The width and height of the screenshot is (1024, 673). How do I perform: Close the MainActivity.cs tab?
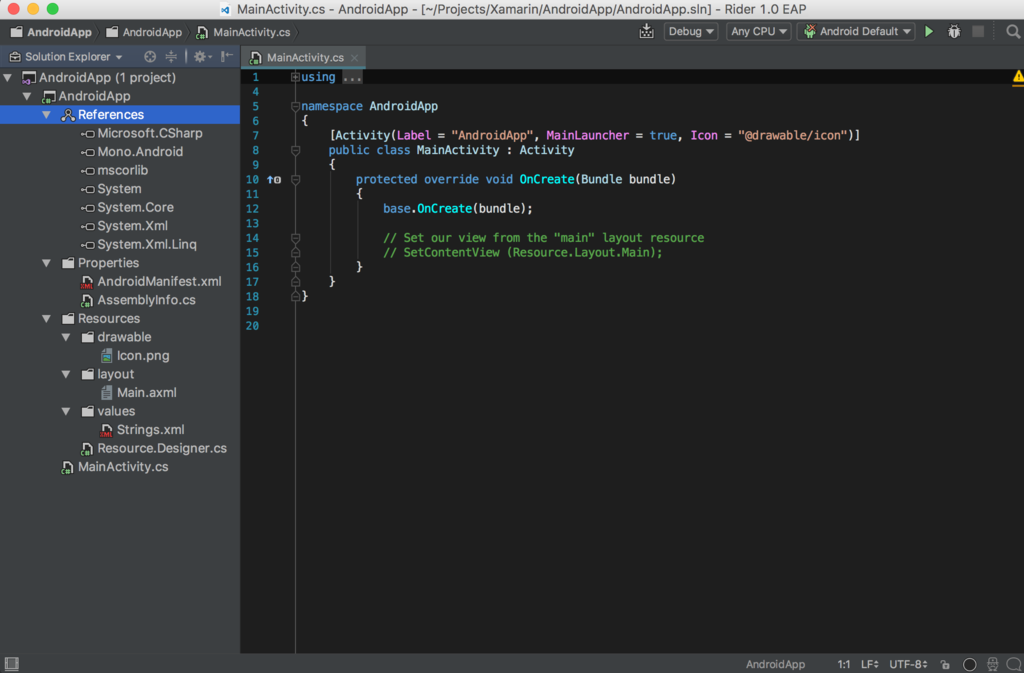tap(355, 57)
